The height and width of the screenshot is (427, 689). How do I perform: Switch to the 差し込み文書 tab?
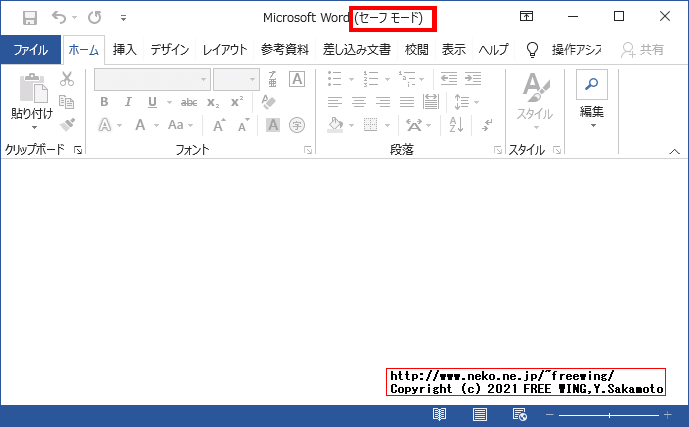pos(357,50)
